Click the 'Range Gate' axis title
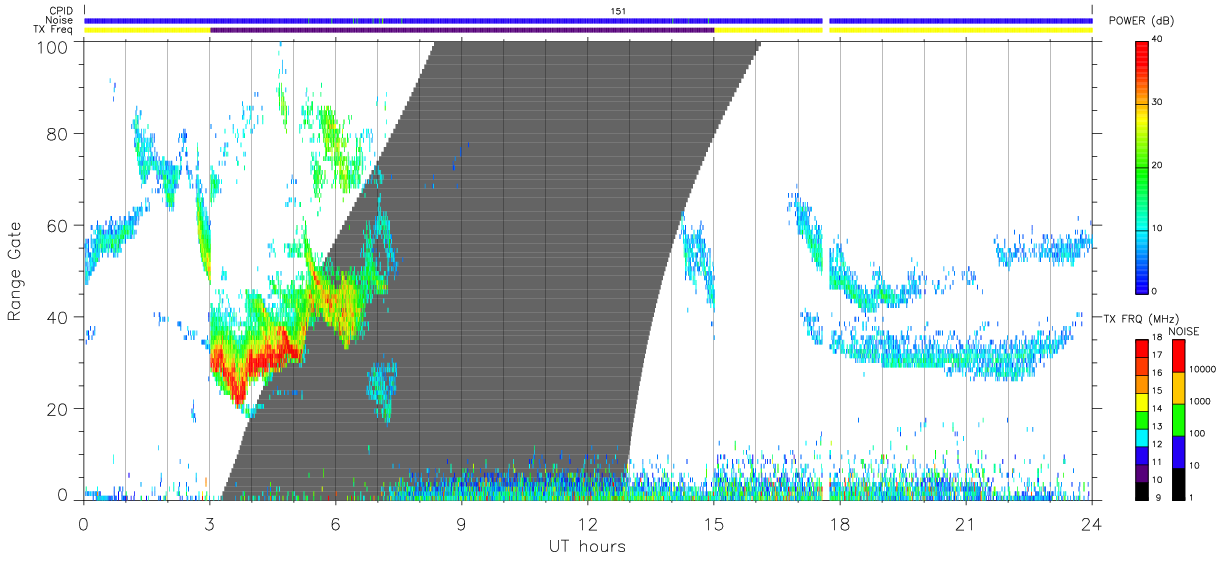 [x=15, y=271]
